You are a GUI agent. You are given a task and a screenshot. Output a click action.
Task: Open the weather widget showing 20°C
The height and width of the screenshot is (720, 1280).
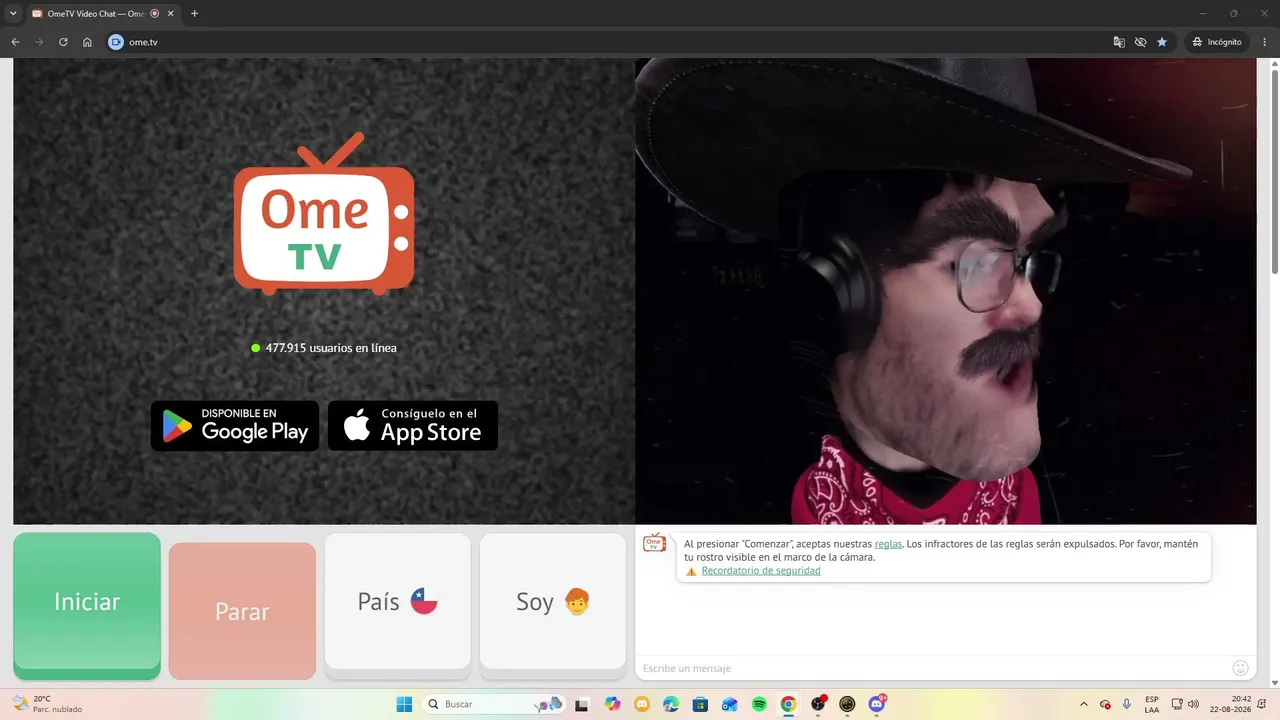pyautogui.click(x=46, y=704)
